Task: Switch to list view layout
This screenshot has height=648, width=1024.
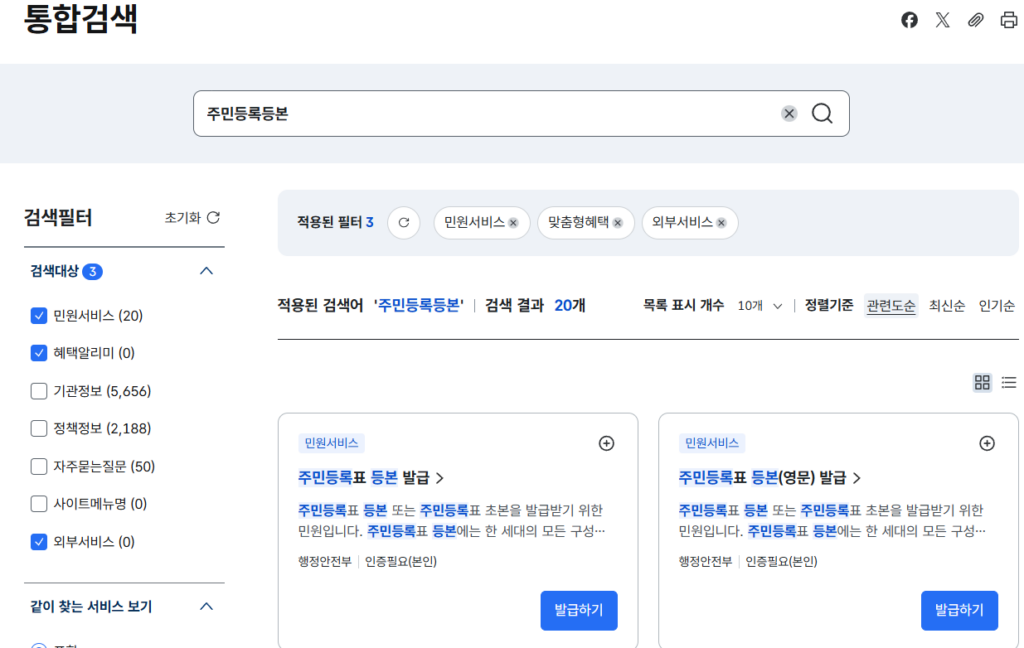Action: click(1009, 382)
